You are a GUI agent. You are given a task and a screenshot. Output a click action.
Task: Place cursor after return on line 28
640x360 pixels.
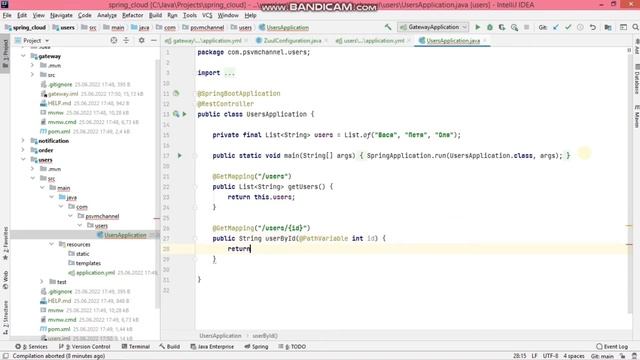251,249
